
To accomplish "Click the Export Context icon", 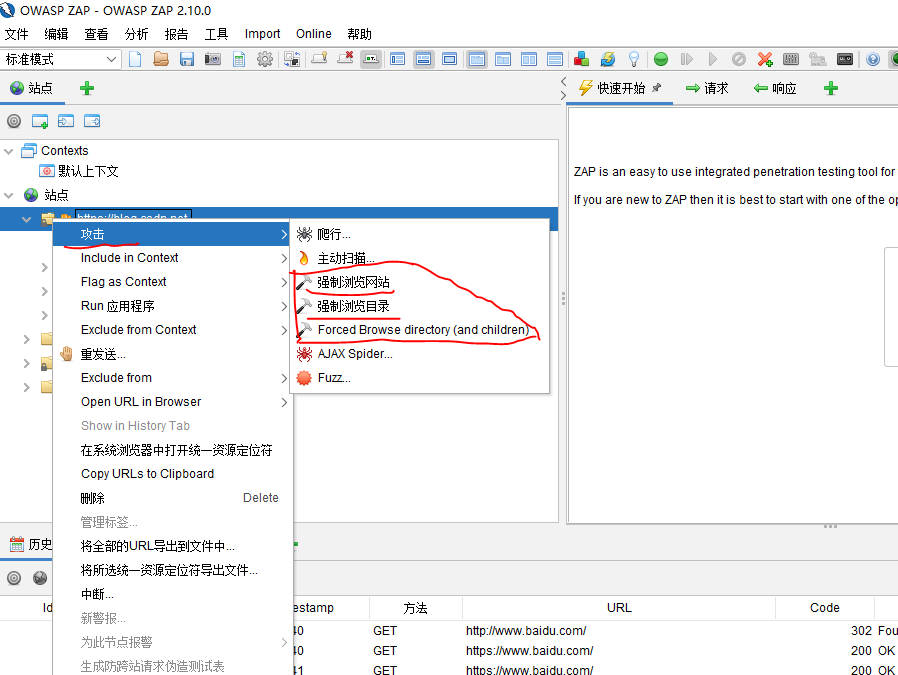I will tap(92, 121).
